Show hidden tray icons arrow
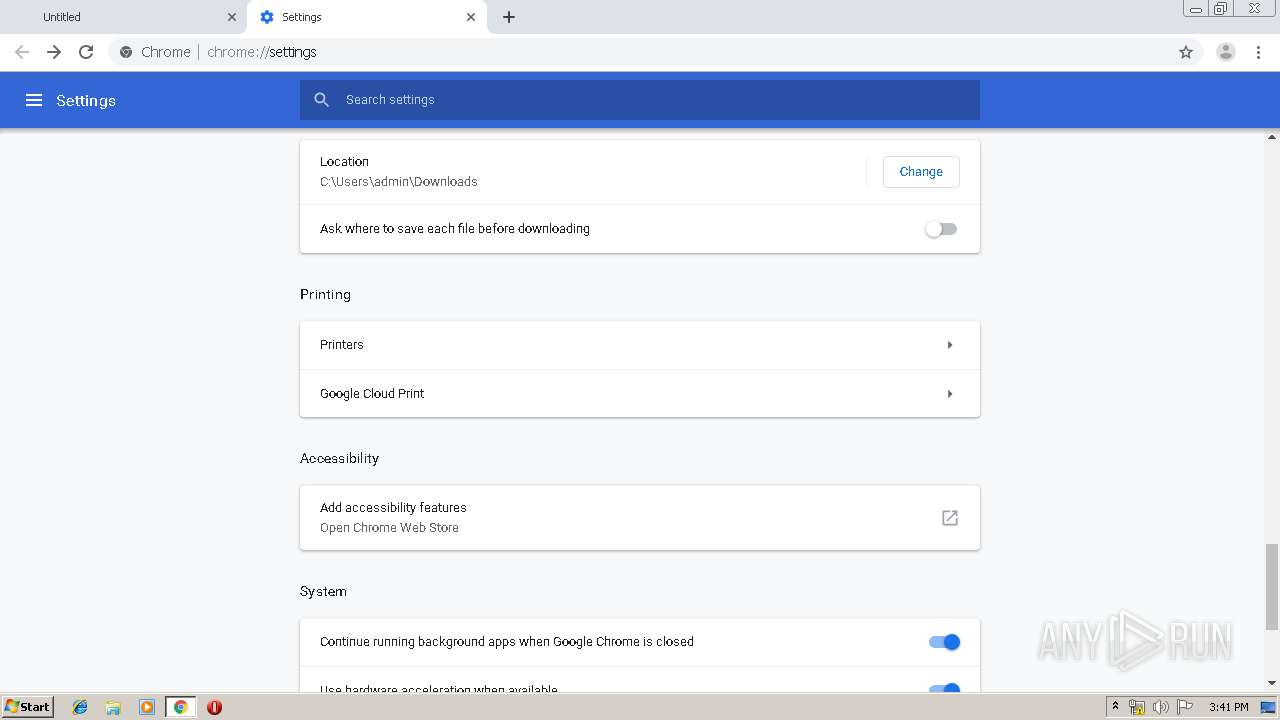Viewport: 1280px width, 720px height. [1115, 706]
